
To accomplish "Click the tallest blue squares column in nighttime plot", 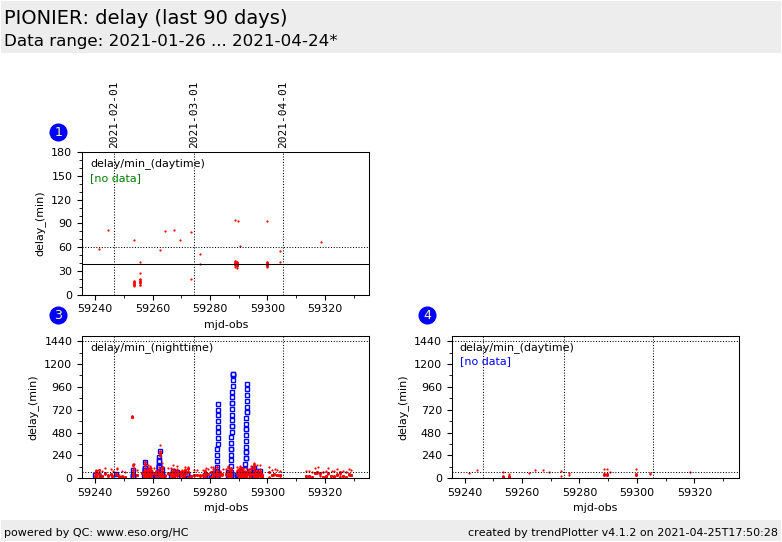I will 233,420.
